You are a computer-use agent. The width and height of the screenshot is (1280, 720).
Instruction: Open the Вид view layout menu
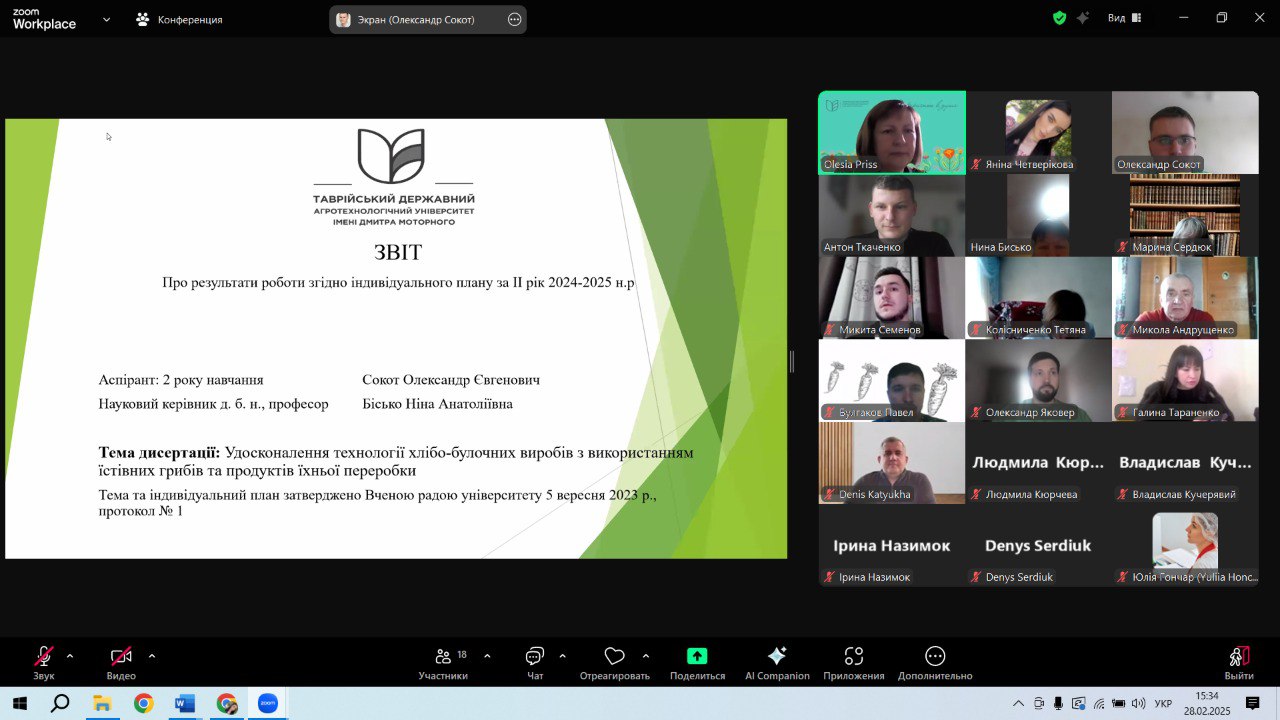(1124, 18)
